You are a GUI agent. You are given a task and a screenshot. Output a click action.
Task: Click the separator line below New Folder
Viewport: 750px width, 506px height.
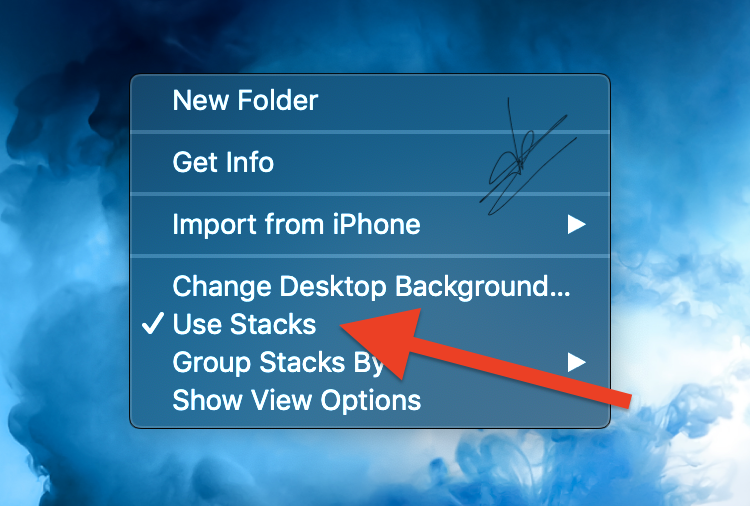coord(370,132)
